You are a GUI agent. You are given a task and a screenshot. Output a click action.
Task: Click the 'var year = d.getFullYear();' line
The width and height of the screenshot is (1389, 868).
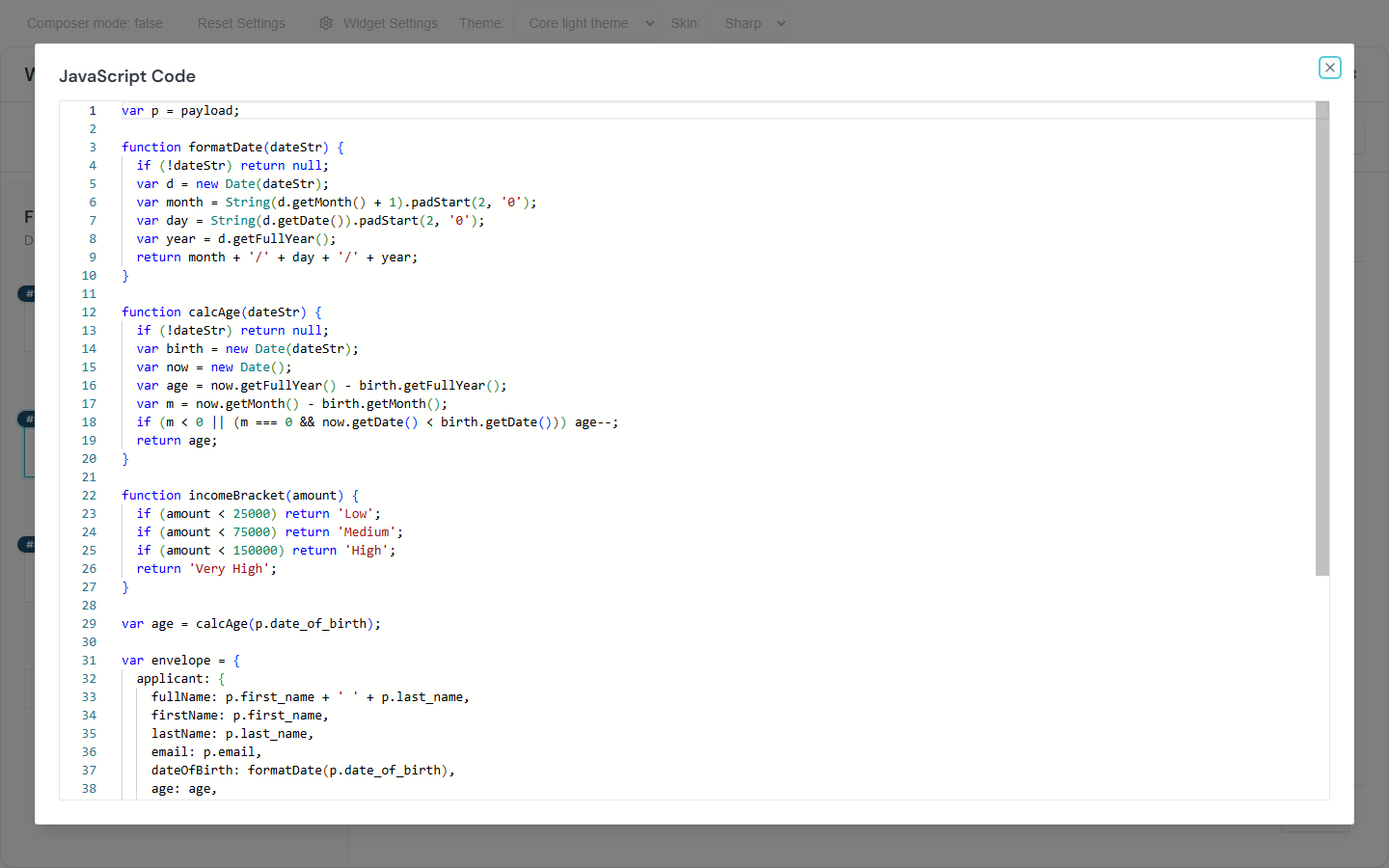[x=236, y=239]
